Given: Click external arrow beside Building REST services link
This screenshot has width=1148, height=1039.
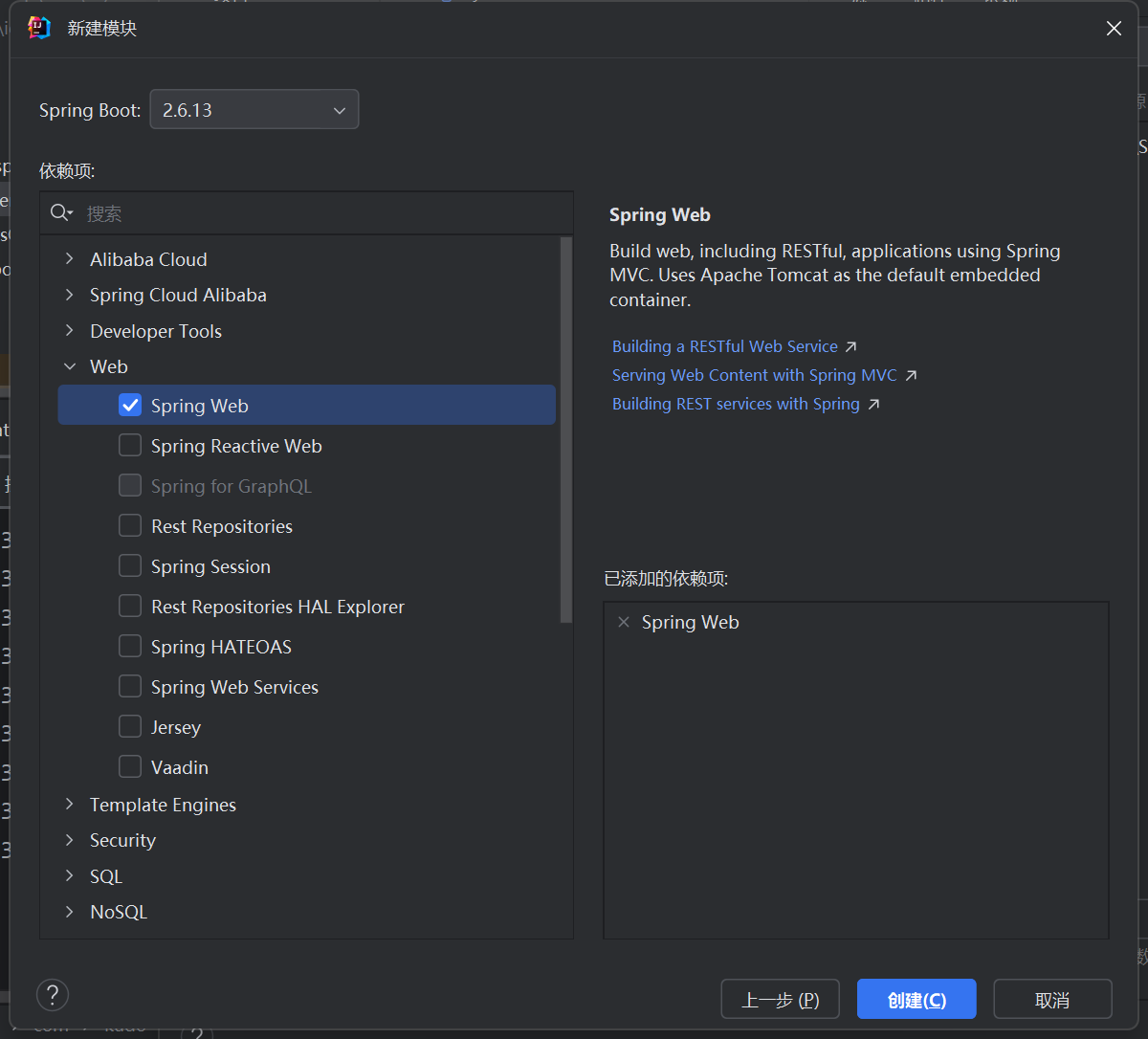Looking at the screenshot, I should tap(873, 404).
